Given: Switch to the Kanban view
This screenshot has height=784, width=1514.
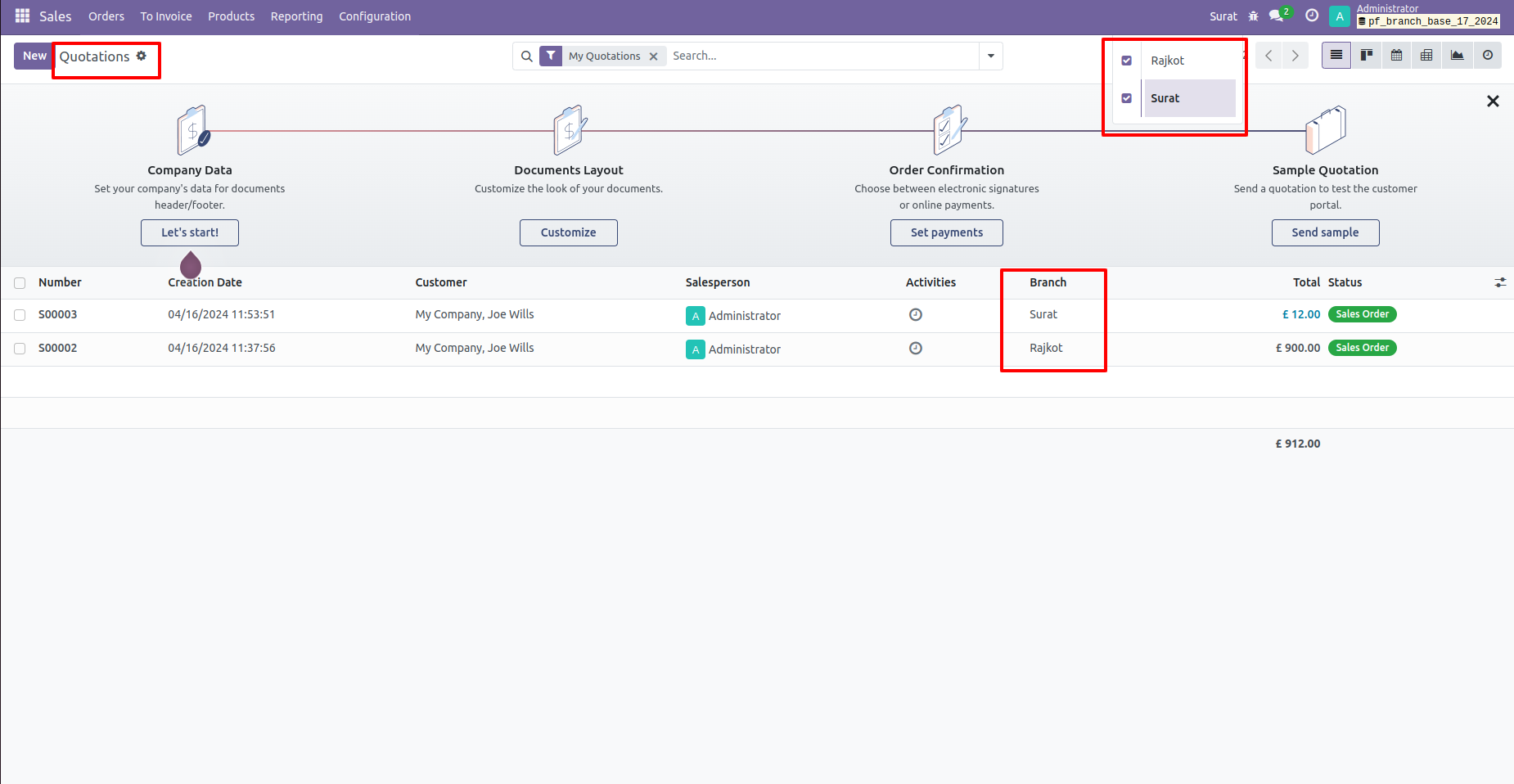Looking at the screenshot, I should point(1366,56).
